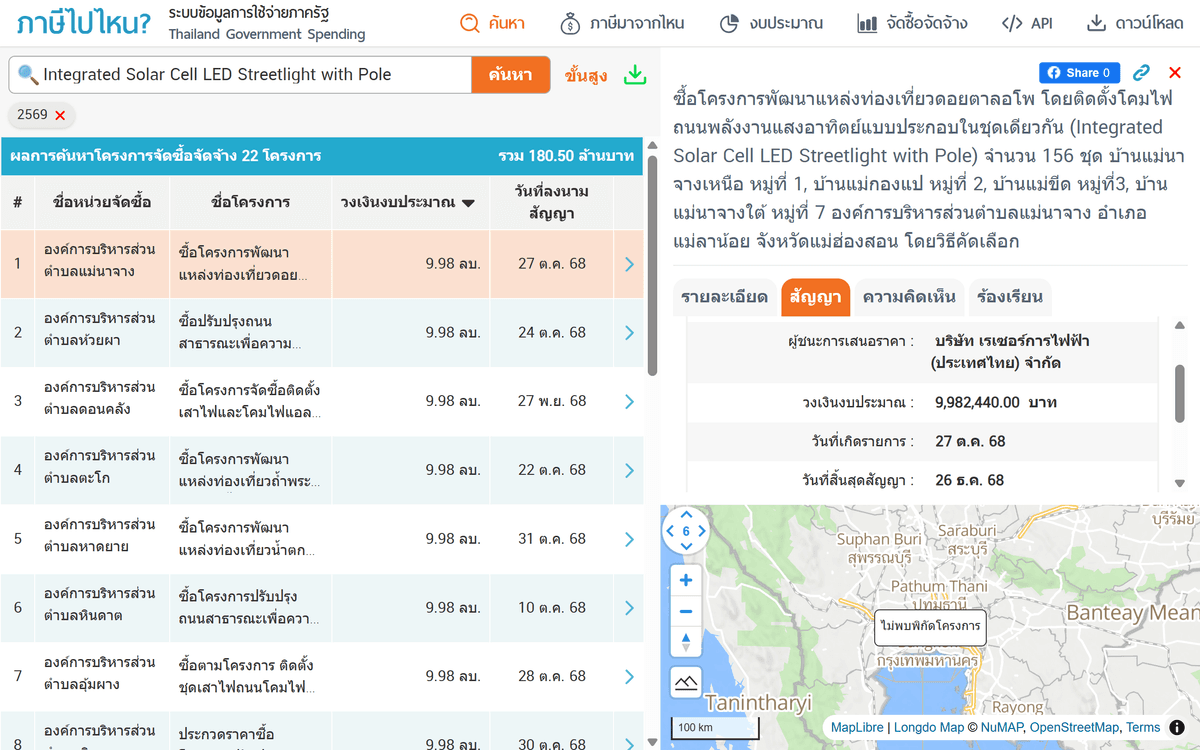Viewport: 1200px width, 750px height.
Task: Reset the map compass bearing
Action: (686, 642)
